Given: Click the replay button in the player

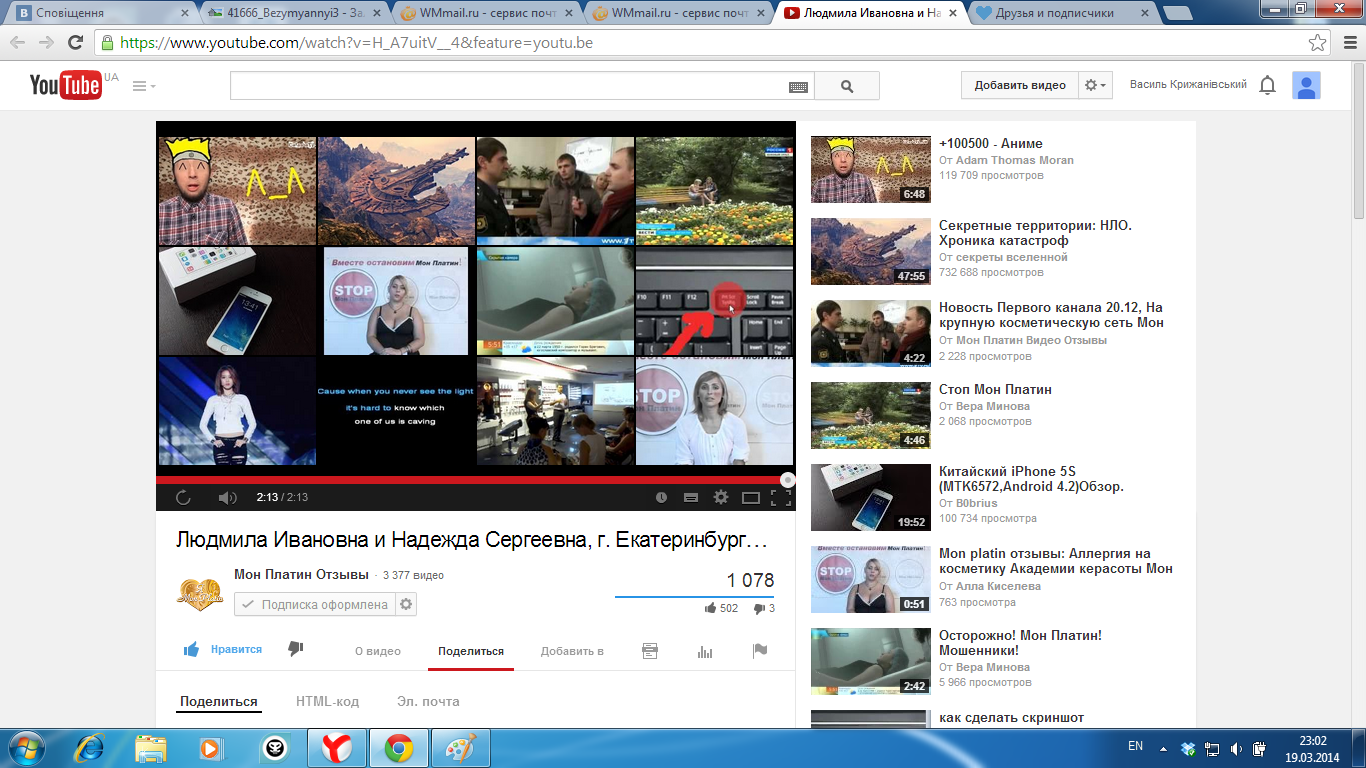Looking at the screenshot, I should pyautogui.click(x=183, y=497).
